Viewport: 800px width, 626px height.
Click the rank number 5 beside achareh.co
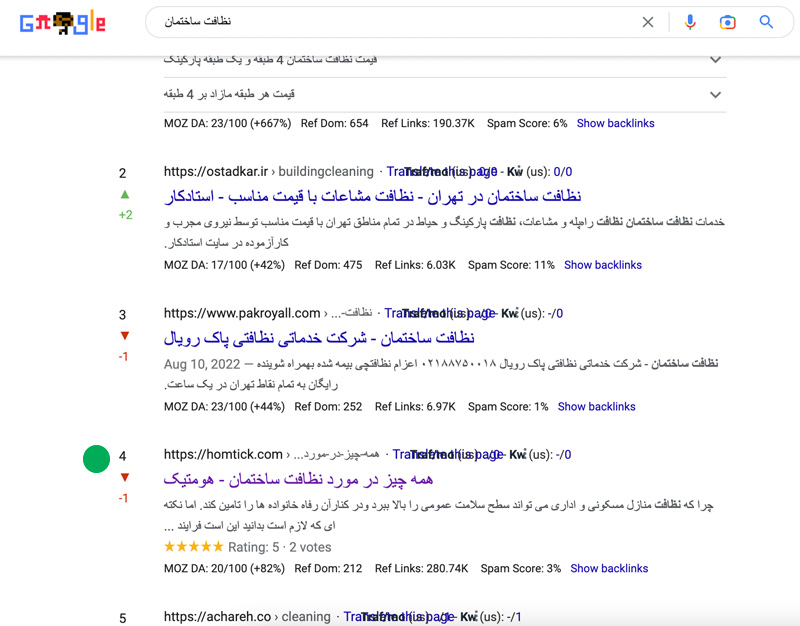click(122, 618)
